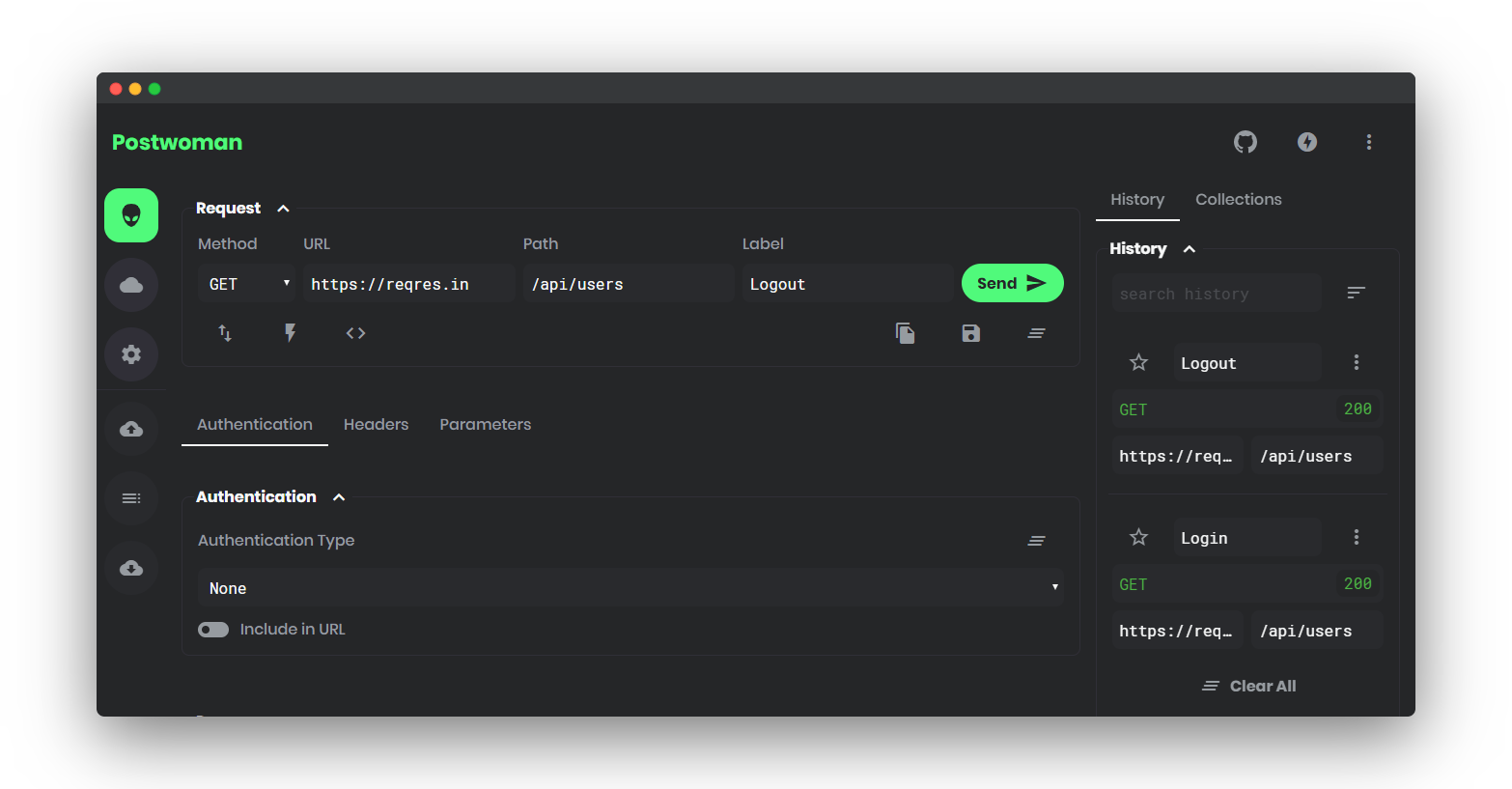Open the GitHub repository icon

coord(1245,142)
